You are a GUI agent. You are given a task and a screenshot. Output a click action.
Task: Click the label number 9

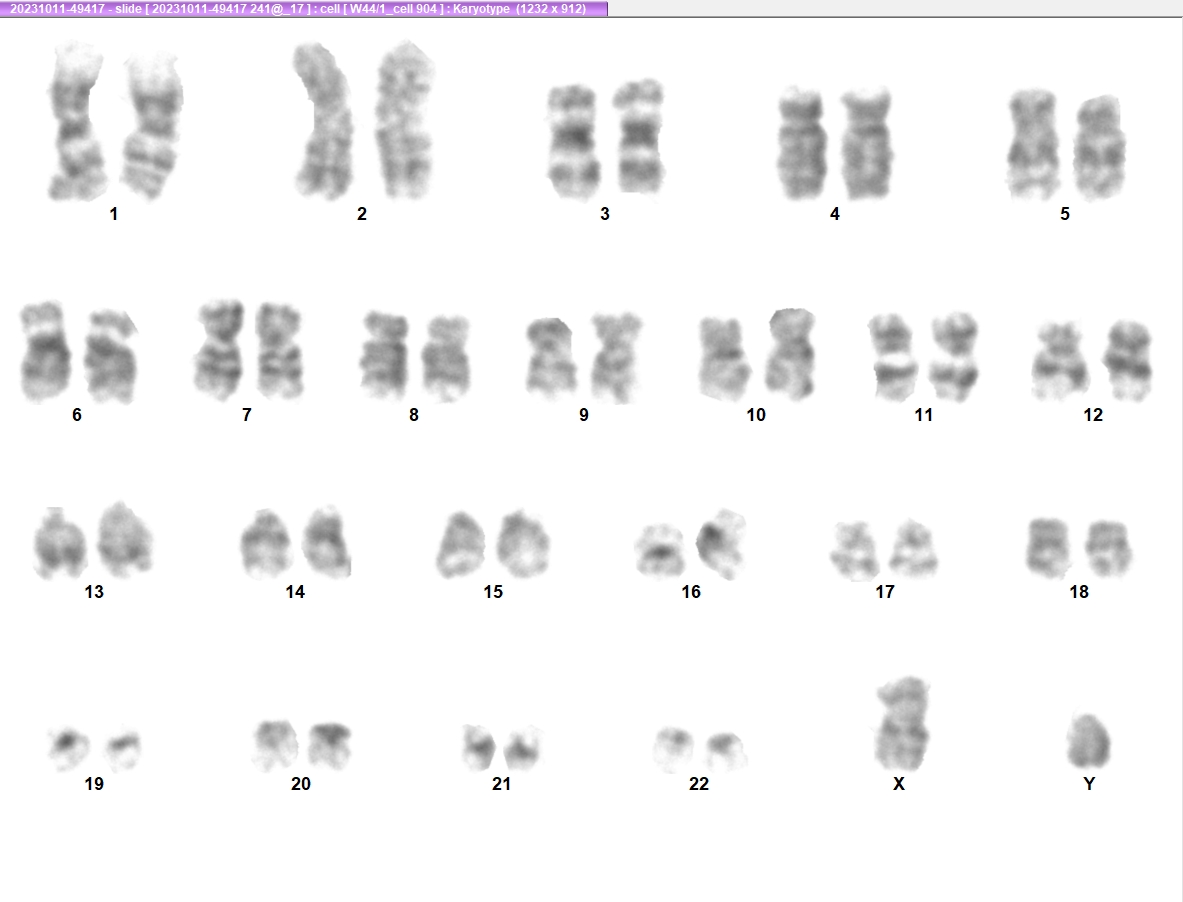click(x=584, y=415)
